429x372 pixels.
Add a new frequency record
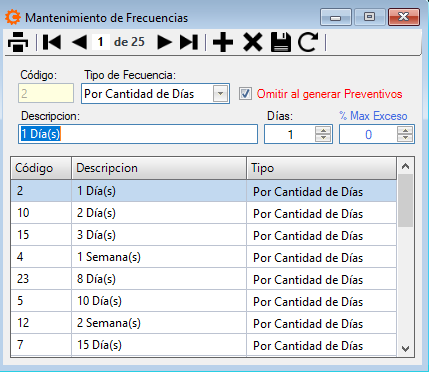pyautogui.click(x=223, y=42)
